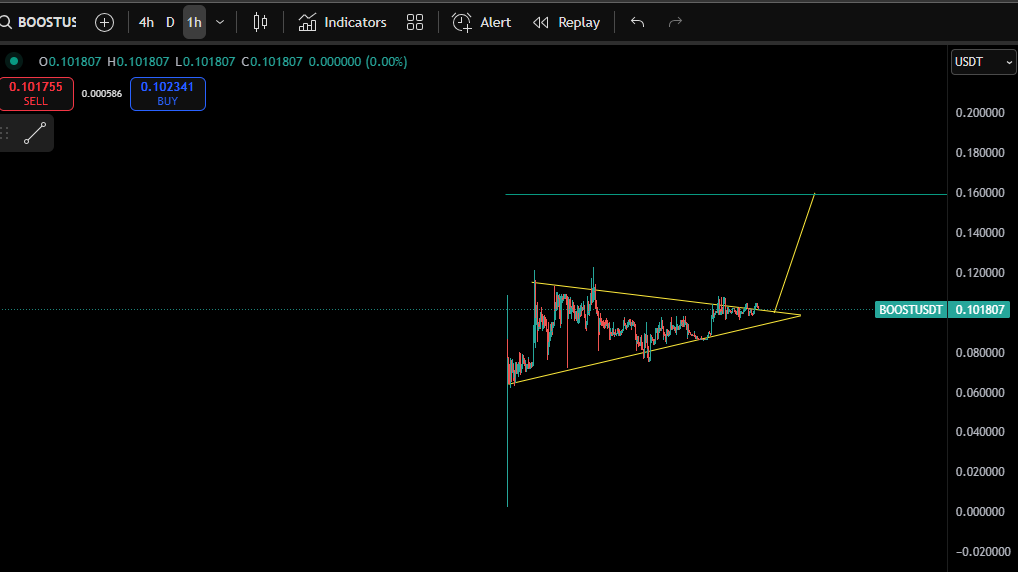The height and width of the screenshot is (572, 1018).
Task: Redo the last chart action
Action: click(675, 22)
